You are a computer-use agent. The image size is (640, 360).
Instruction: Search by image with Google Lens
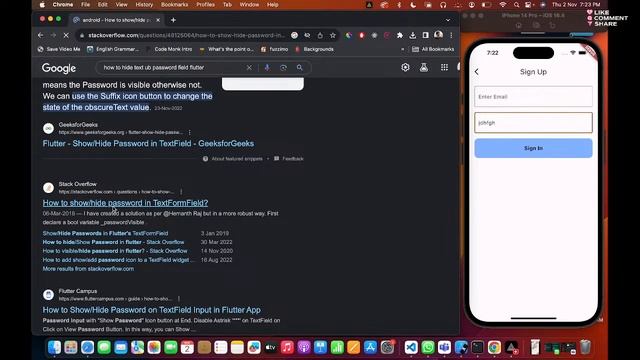click(283, 67)
